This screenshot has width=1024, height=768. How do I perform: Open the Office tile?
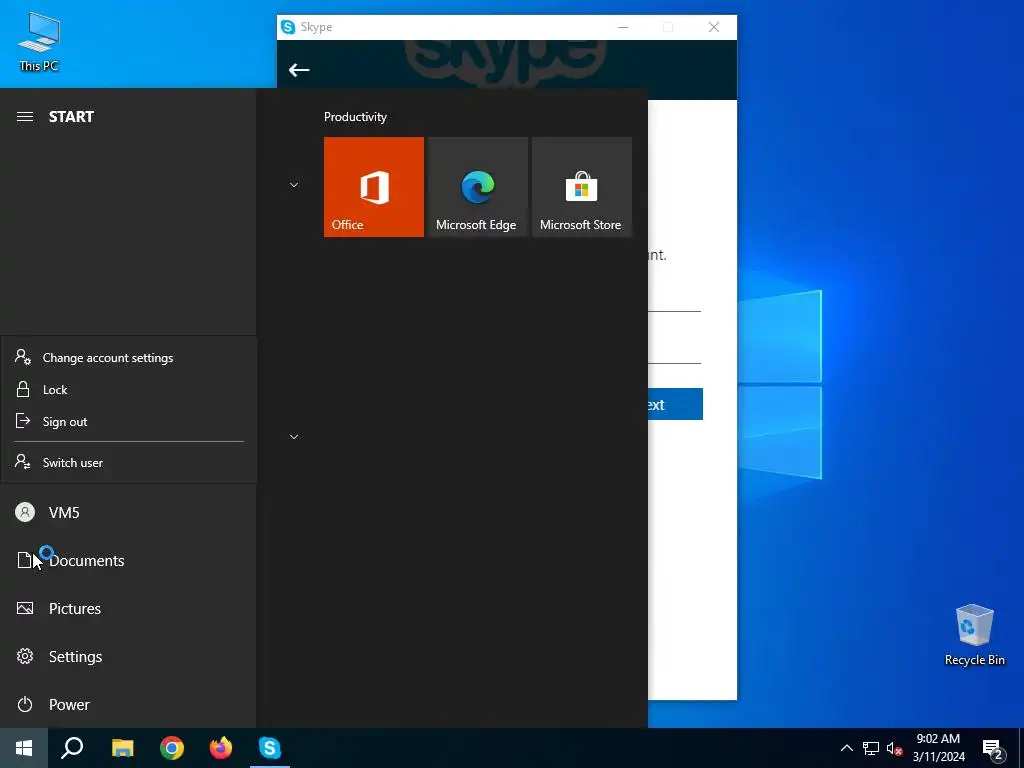[374, 187]
